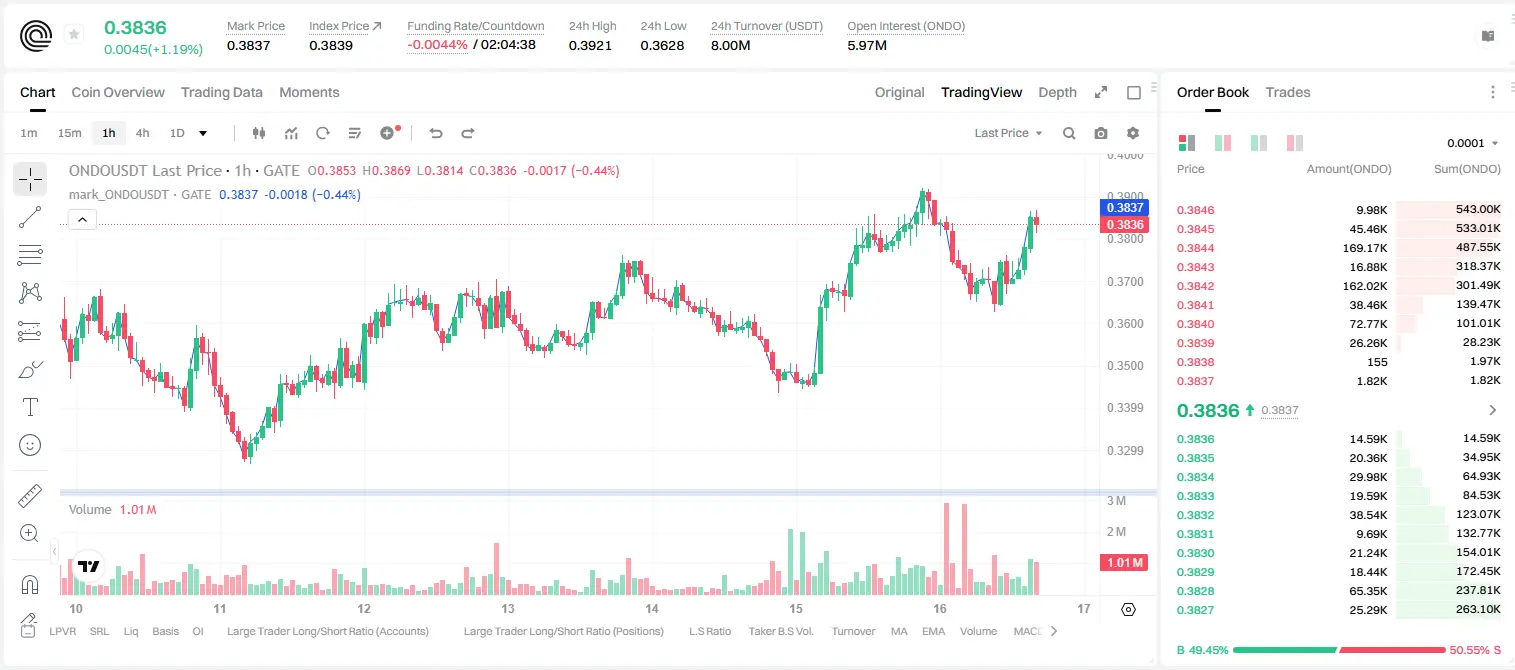Expand chart to fullscreen
Image resolution: width=1515 pixels, height=670 pixels.
[x=1101, y=92]
